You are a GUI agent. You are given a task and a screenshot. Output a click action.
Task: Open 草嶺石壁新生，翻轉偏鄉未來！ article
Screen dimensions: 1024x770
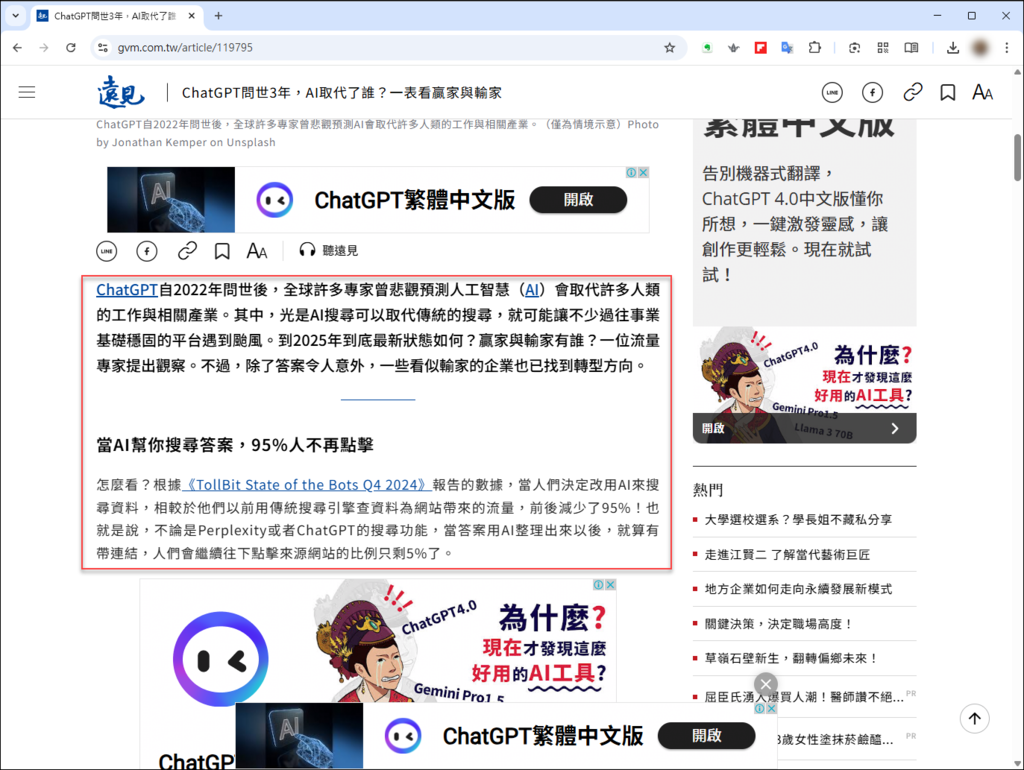click(792, 658)
